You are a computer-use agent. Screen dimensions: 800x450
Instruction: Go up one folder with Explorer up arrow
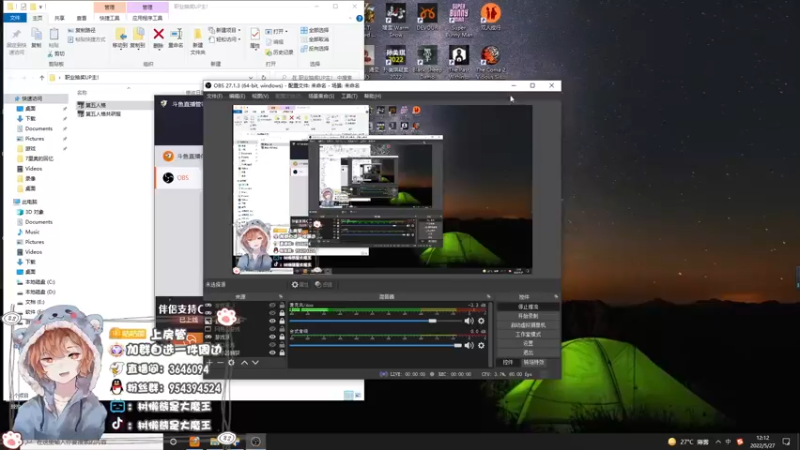point(42,78)
